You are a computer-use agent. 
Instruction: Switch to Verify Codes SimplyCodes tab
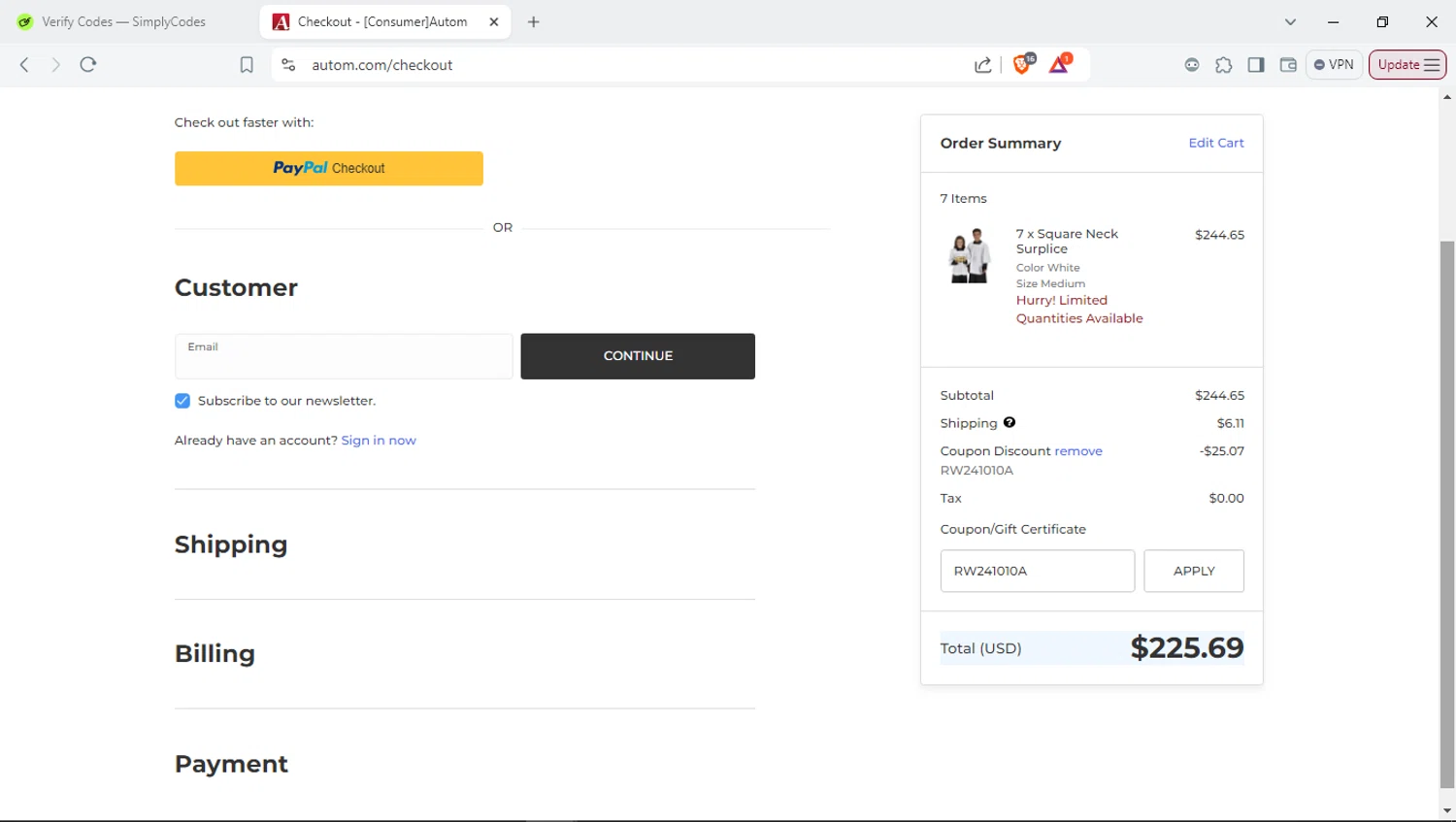(124, 21)
